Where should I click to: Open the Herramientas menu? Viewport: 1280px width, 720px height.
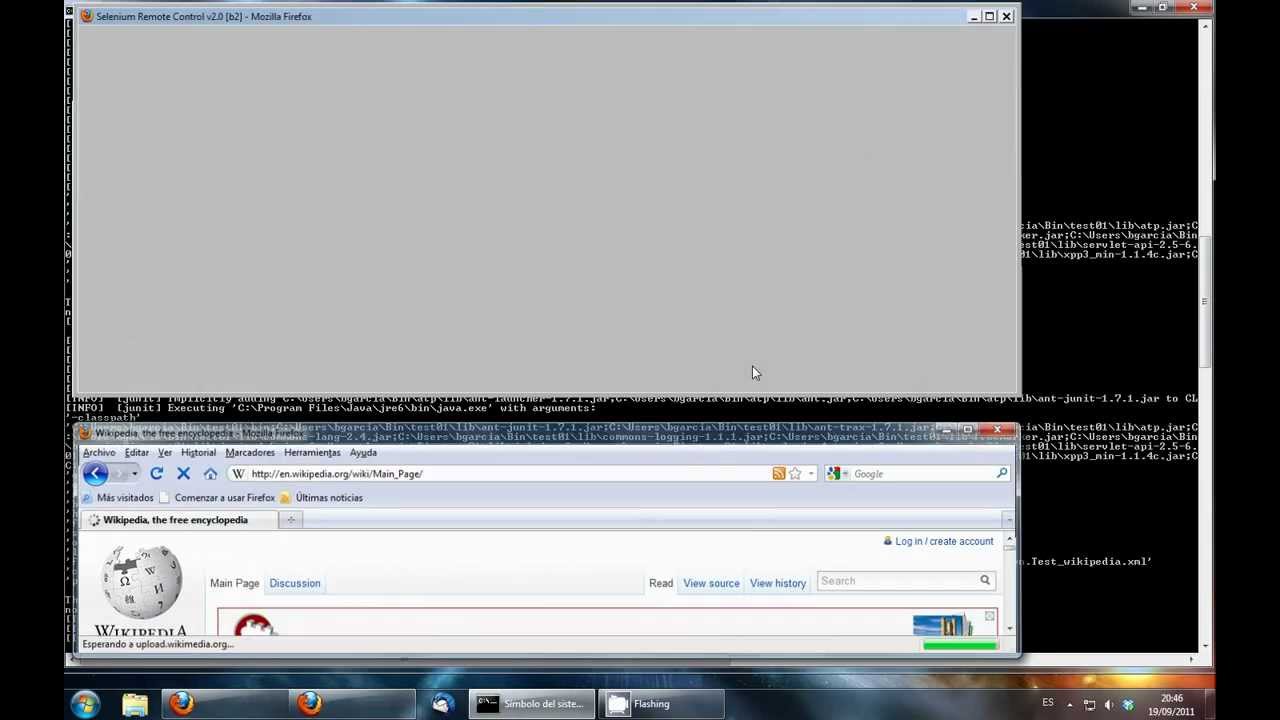tap(312, 453)
